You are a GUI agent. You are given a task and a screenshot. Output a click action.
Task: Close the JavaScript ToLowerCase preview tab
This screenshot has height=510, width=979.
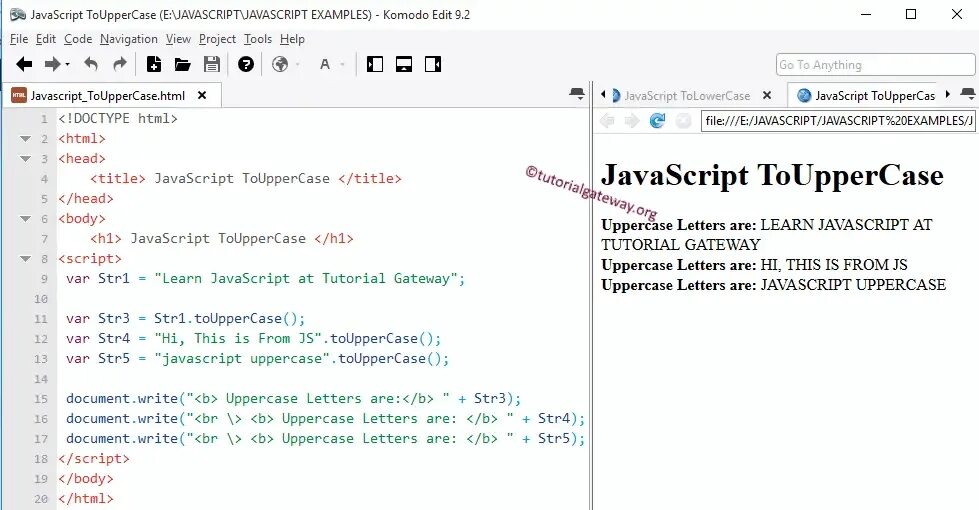point(767,96)
